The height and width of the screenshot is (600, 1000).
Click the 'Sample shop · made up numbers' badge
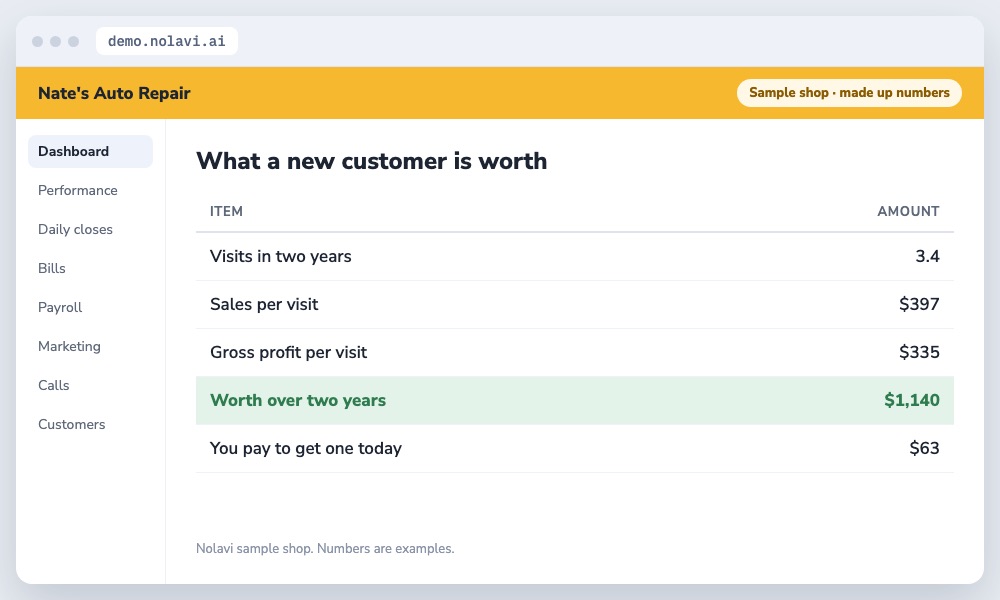click(x=849, y=92)
